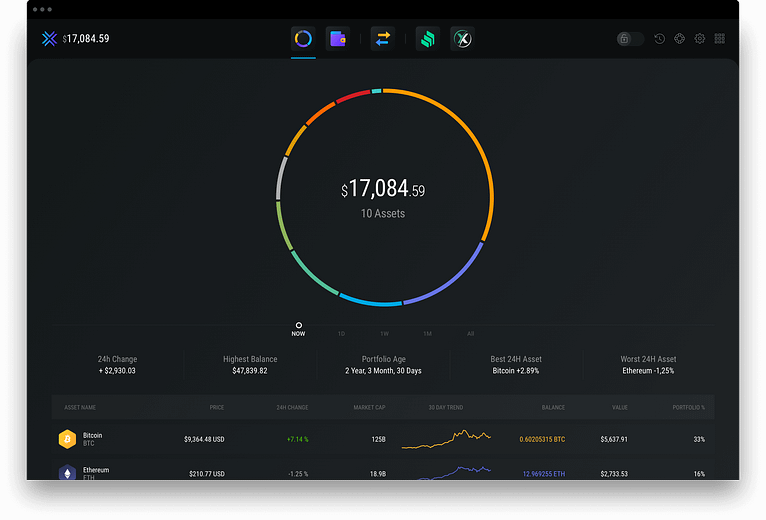Select the NOW timeline marker
Image resolution: width=766 pixels, height=520 pixels.
[x=299, y=329]
